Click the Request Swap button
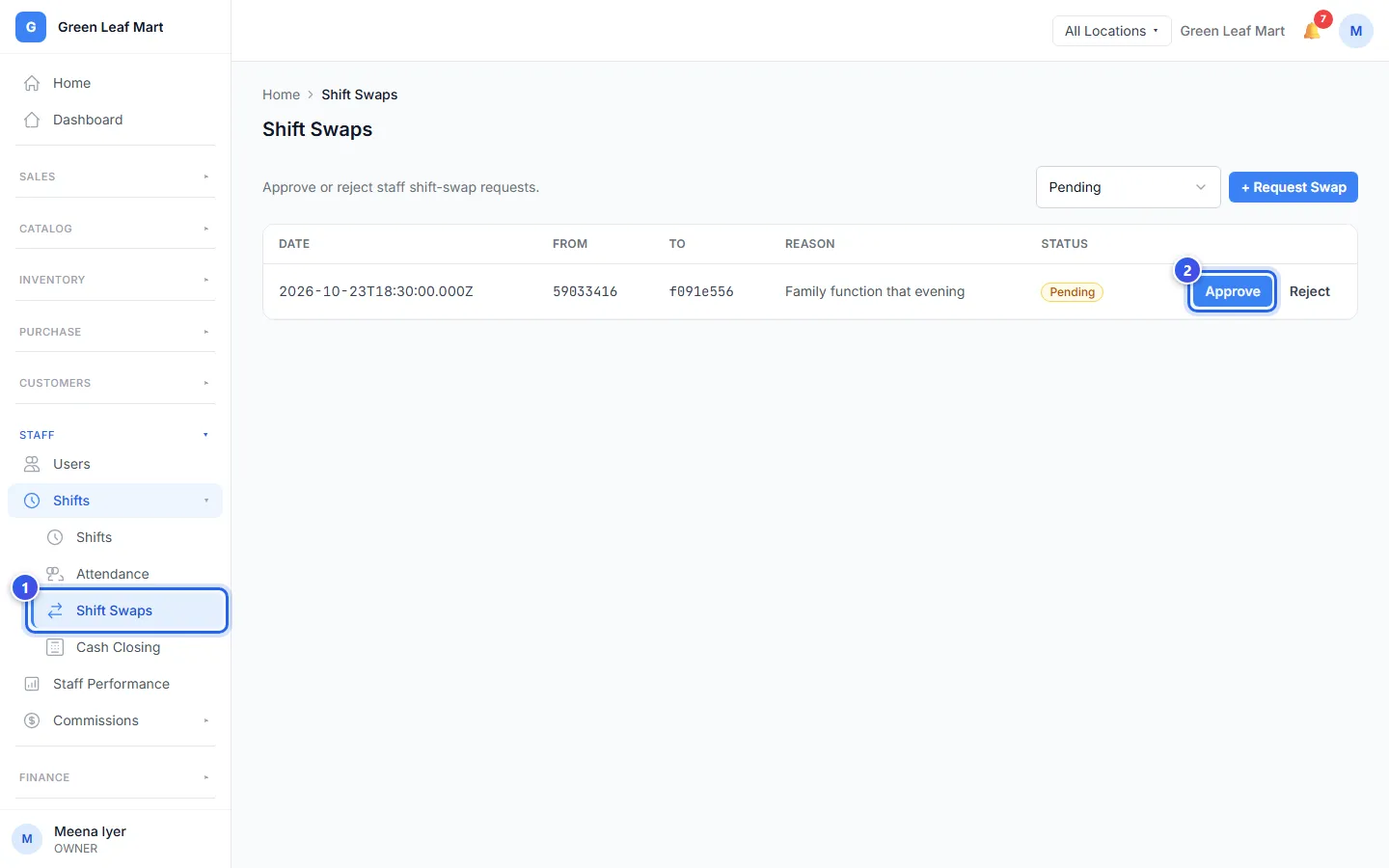 click(1293, 187)
